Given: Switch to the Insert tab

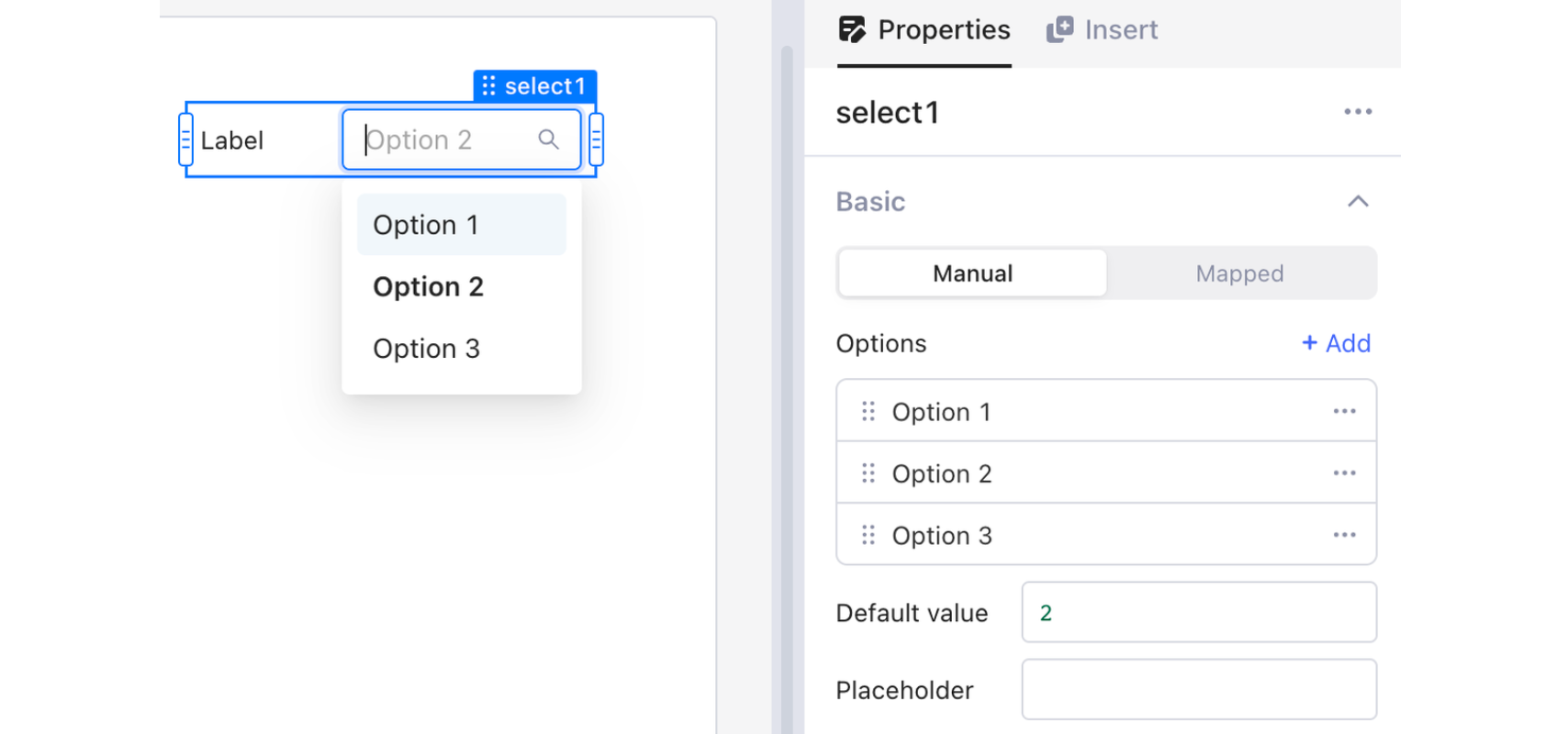Looking at the screenshot, I should [1103, 30].
